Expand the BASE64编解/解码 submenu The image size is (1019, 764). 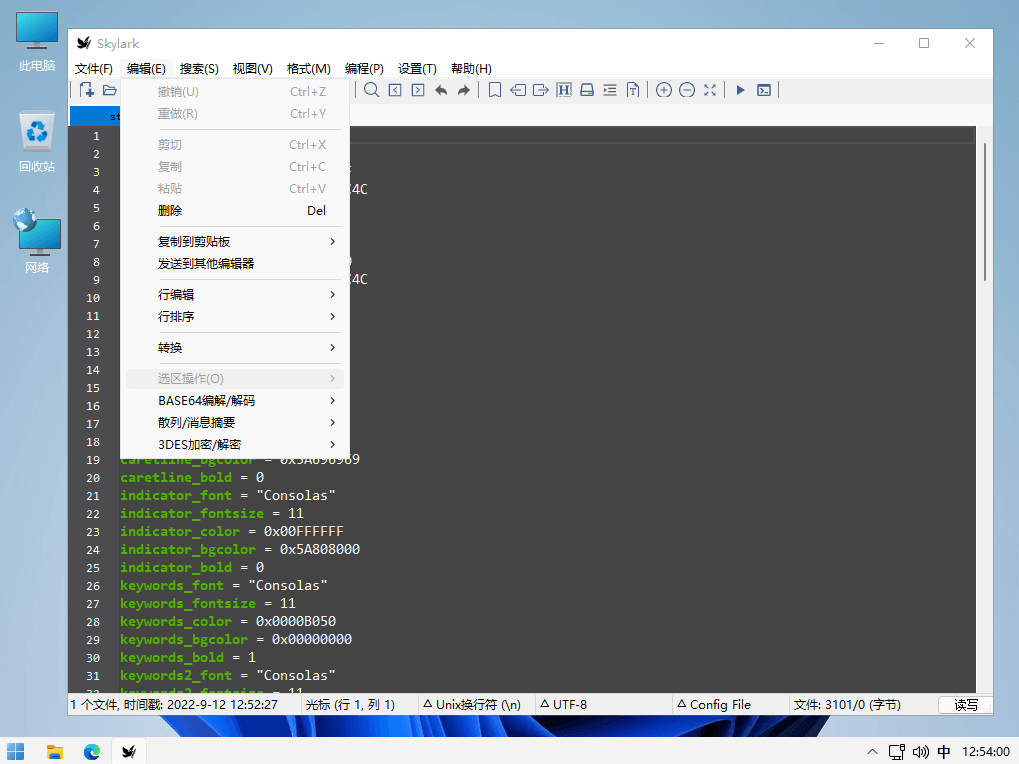tap(235, 400)
